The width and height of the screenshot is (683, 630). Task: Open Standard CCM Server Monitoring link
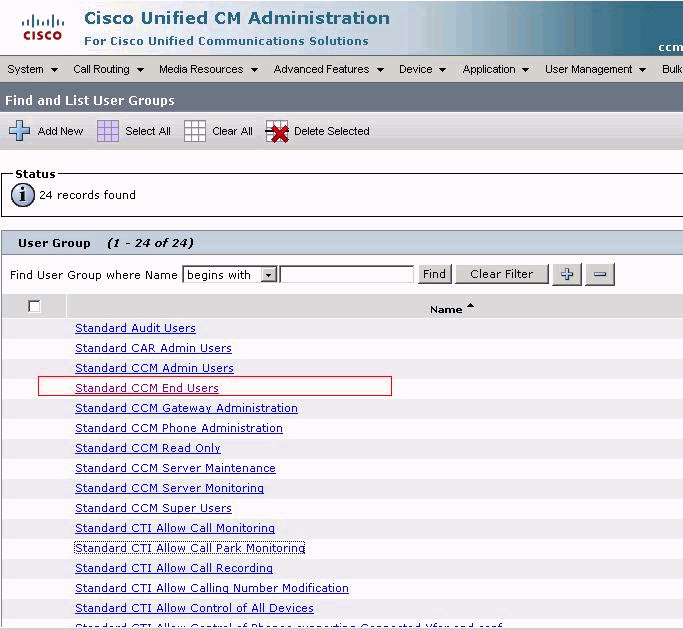169,488
